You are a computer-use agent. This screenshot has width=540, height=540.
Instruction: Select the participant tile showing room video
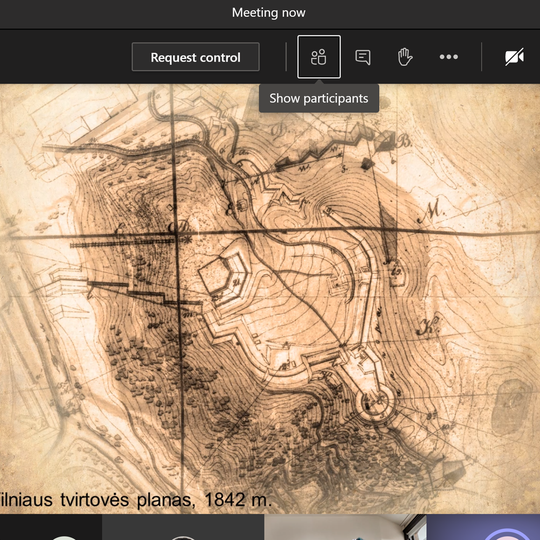(x=345, y=527)
